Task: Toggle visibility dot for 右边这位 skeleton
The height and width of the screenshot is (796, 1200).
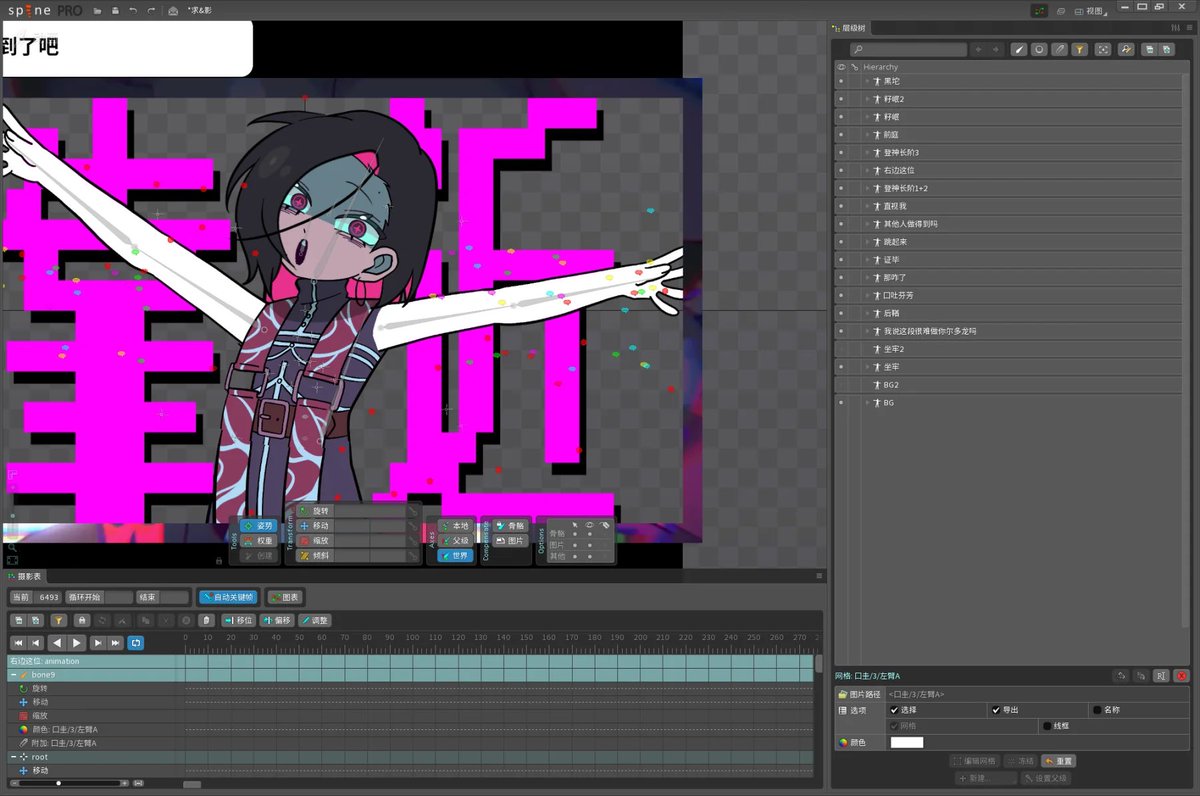Action: coord(841,171)
